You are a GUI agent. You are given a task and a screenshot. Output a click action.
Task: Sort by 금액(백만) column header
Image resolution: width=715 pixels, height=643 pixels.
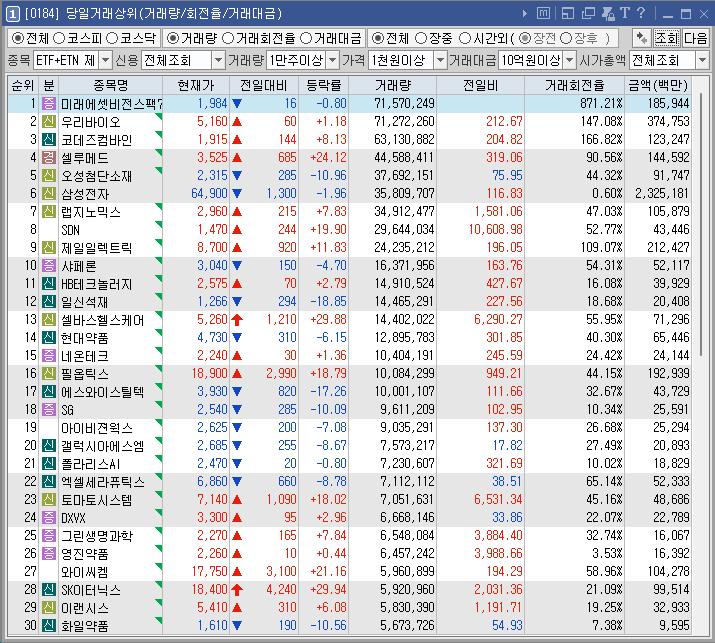pos(658,85)
